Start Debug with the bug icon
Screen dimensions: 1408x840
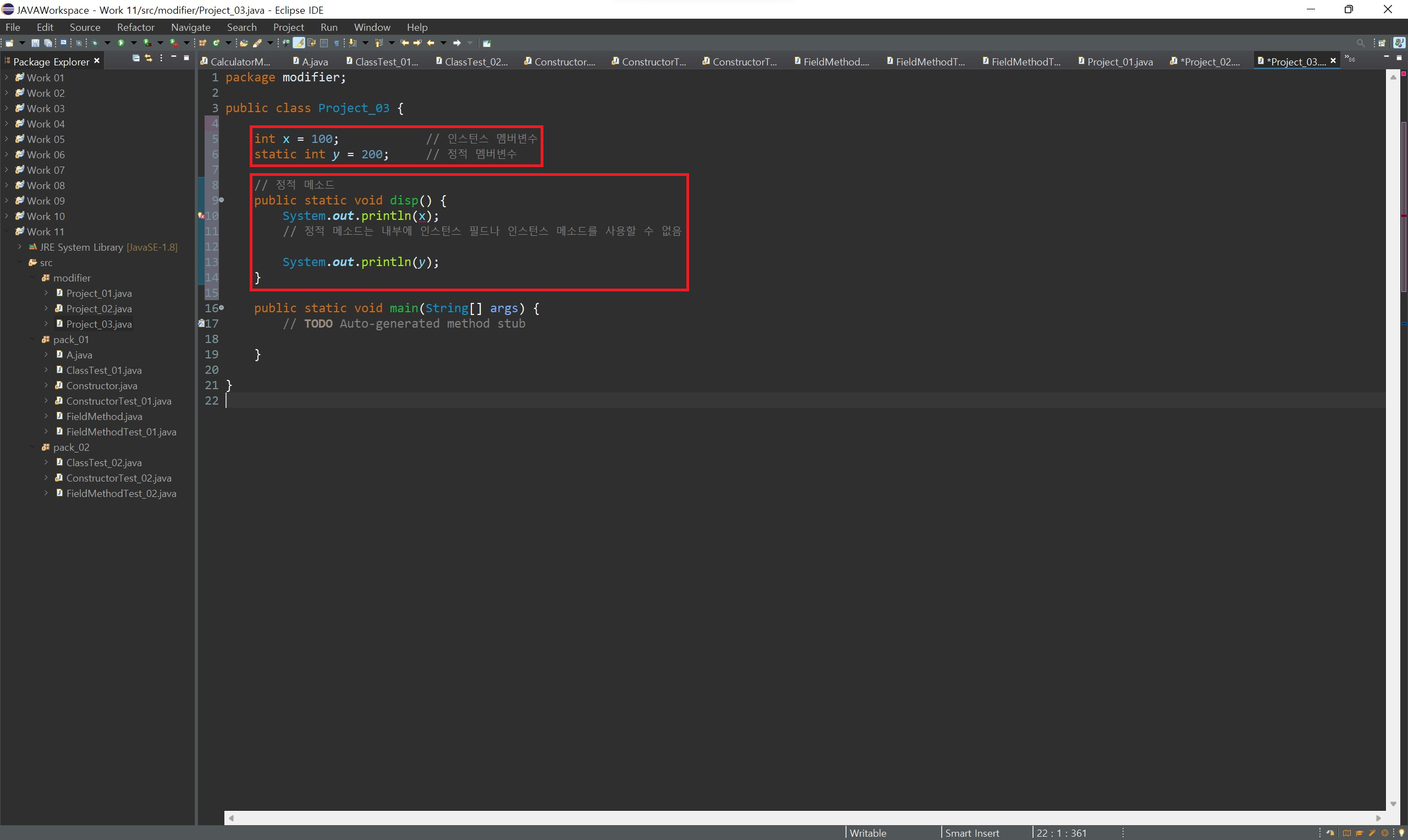tap(95, 43)
